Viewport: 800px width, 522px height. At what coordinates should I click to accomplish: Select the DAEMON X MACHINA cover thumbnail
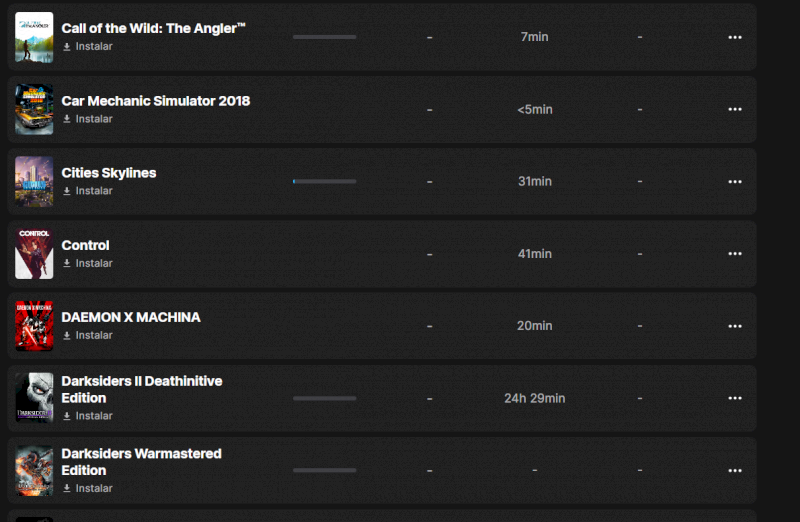pyautogui.click(x=34, y=326)
